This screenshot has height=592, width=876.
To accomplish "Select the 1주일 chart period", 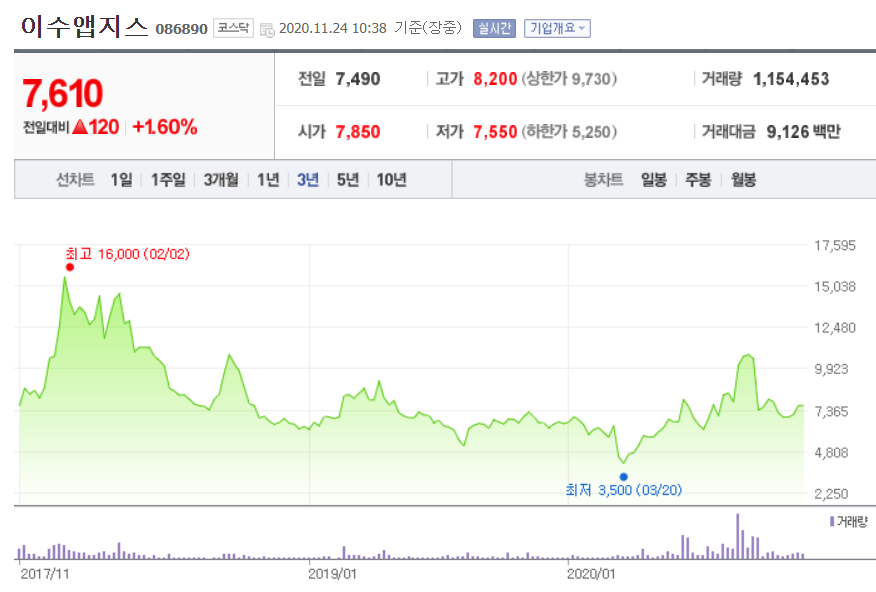I will [x=168, y=180].
